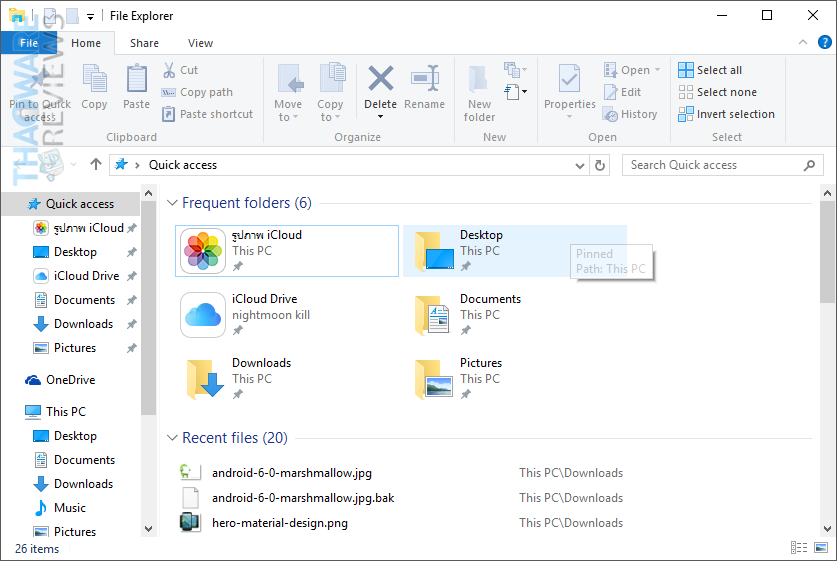Click Invert selection in the ribbon

(x=727, y=114)
